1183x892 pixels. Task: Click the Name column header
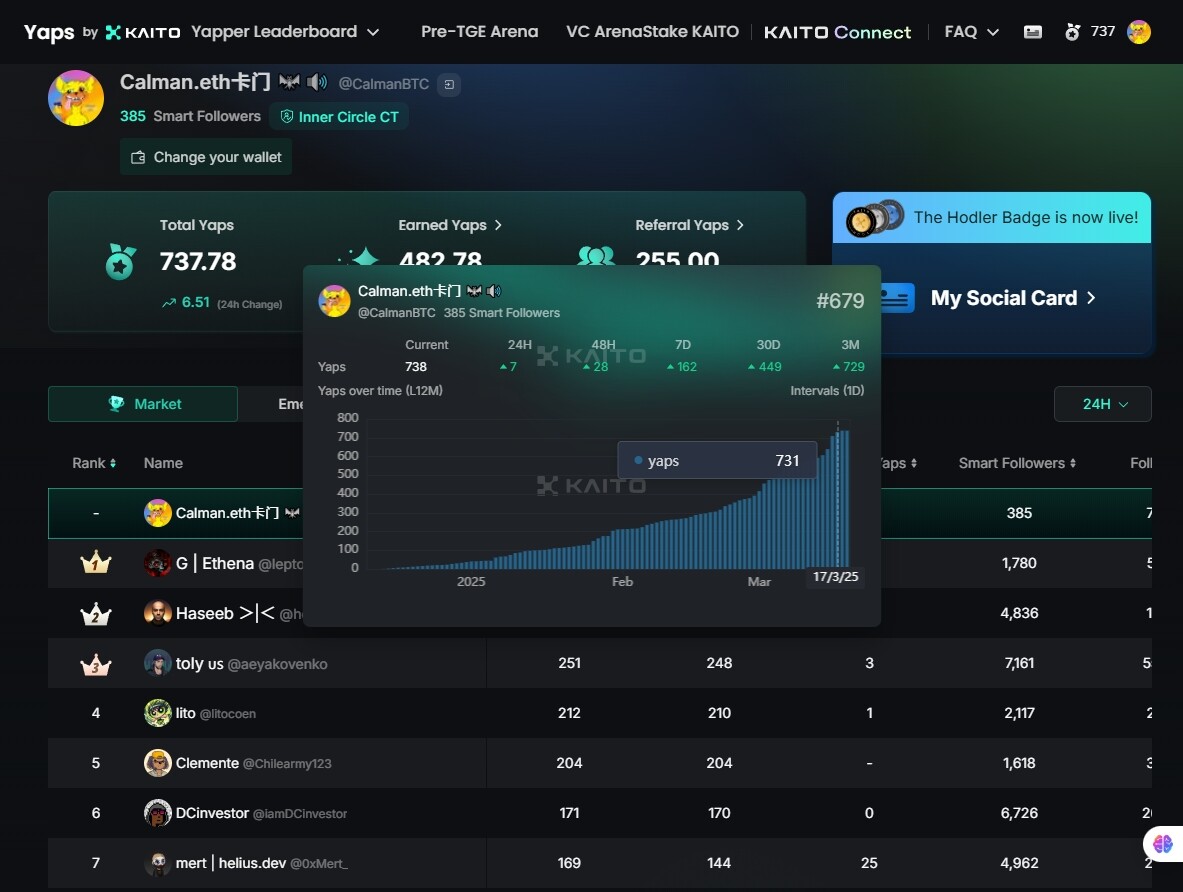tap(163, 463)
